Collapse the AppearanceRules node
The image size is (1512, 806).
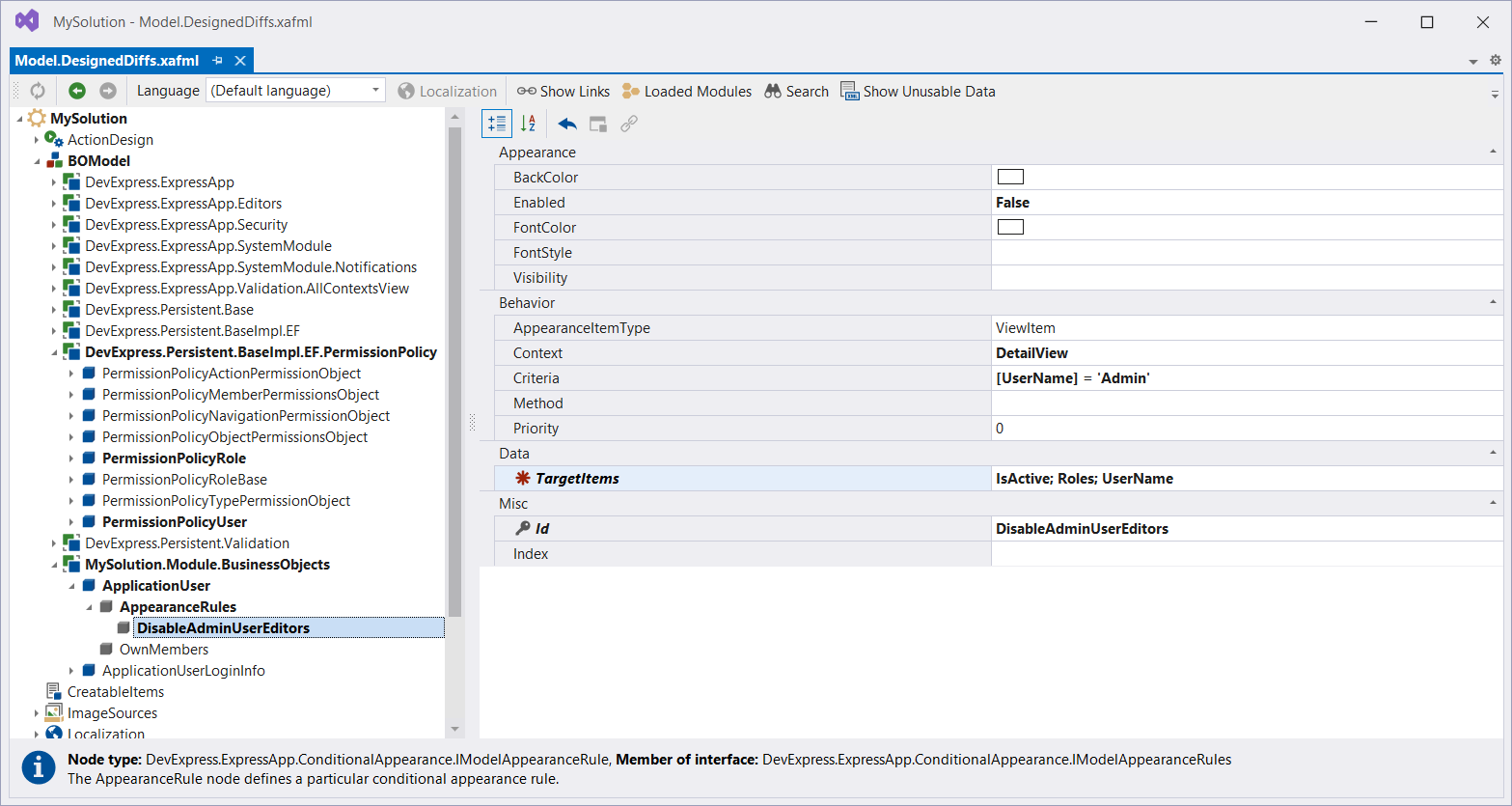89,607
